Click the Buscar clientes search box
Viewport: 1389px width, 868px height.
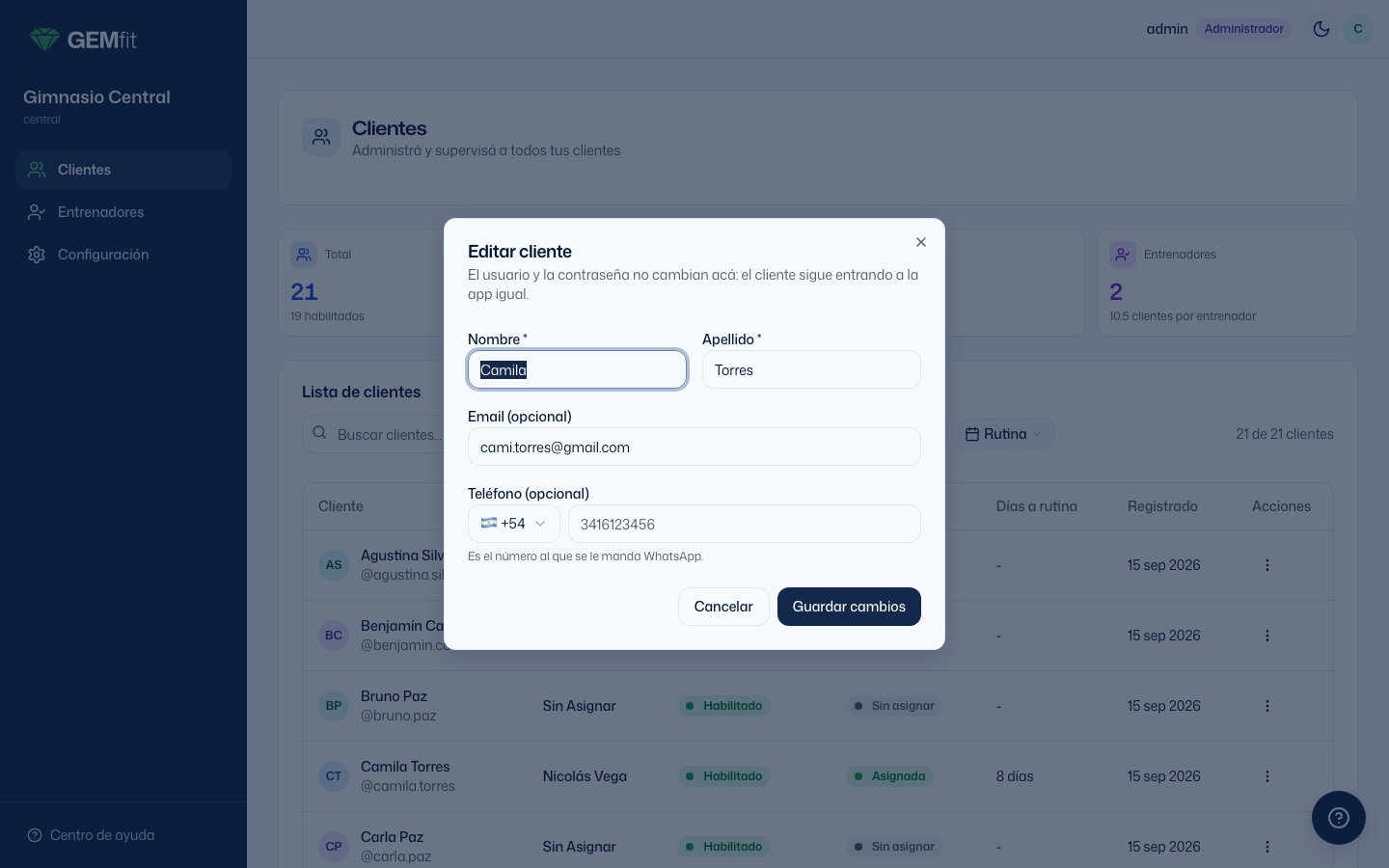click(x=373, y=434)
